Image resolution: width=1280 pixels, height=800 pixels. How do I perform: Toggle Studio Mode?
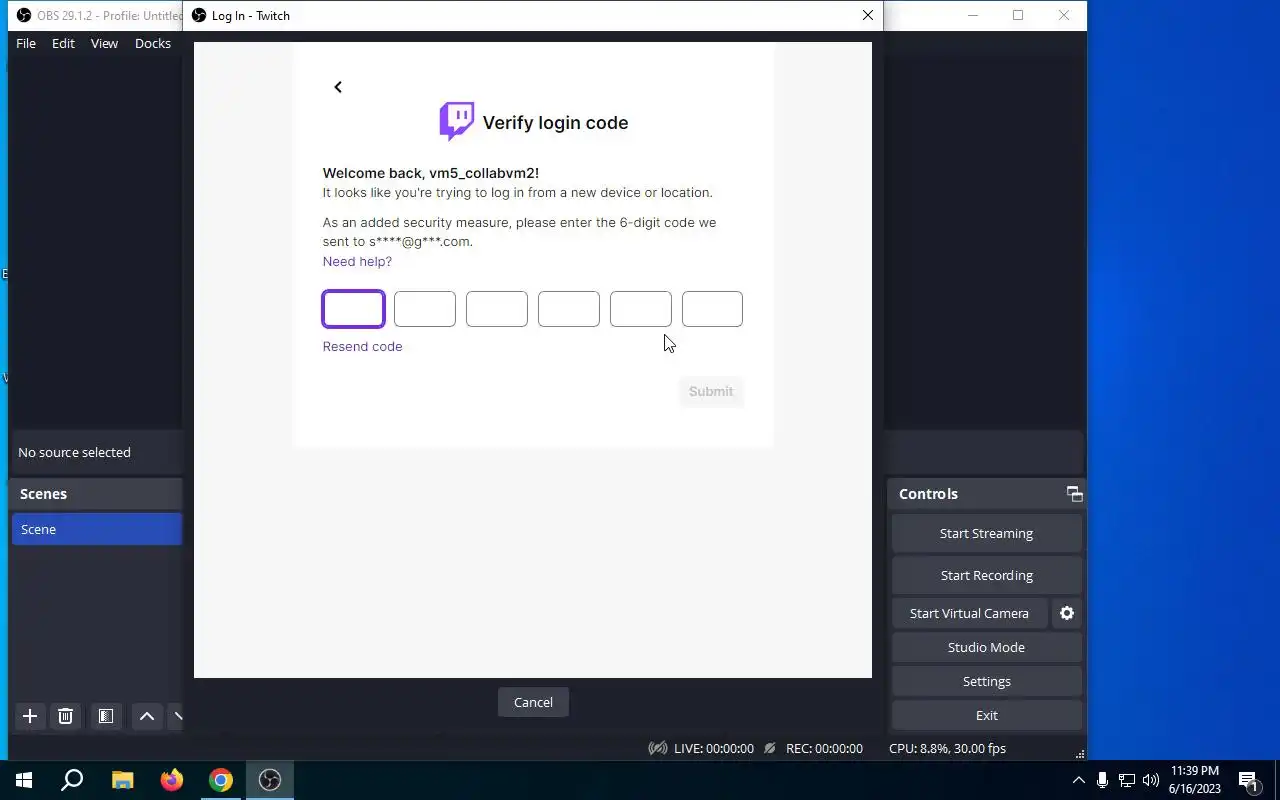[x=986, y=647]
